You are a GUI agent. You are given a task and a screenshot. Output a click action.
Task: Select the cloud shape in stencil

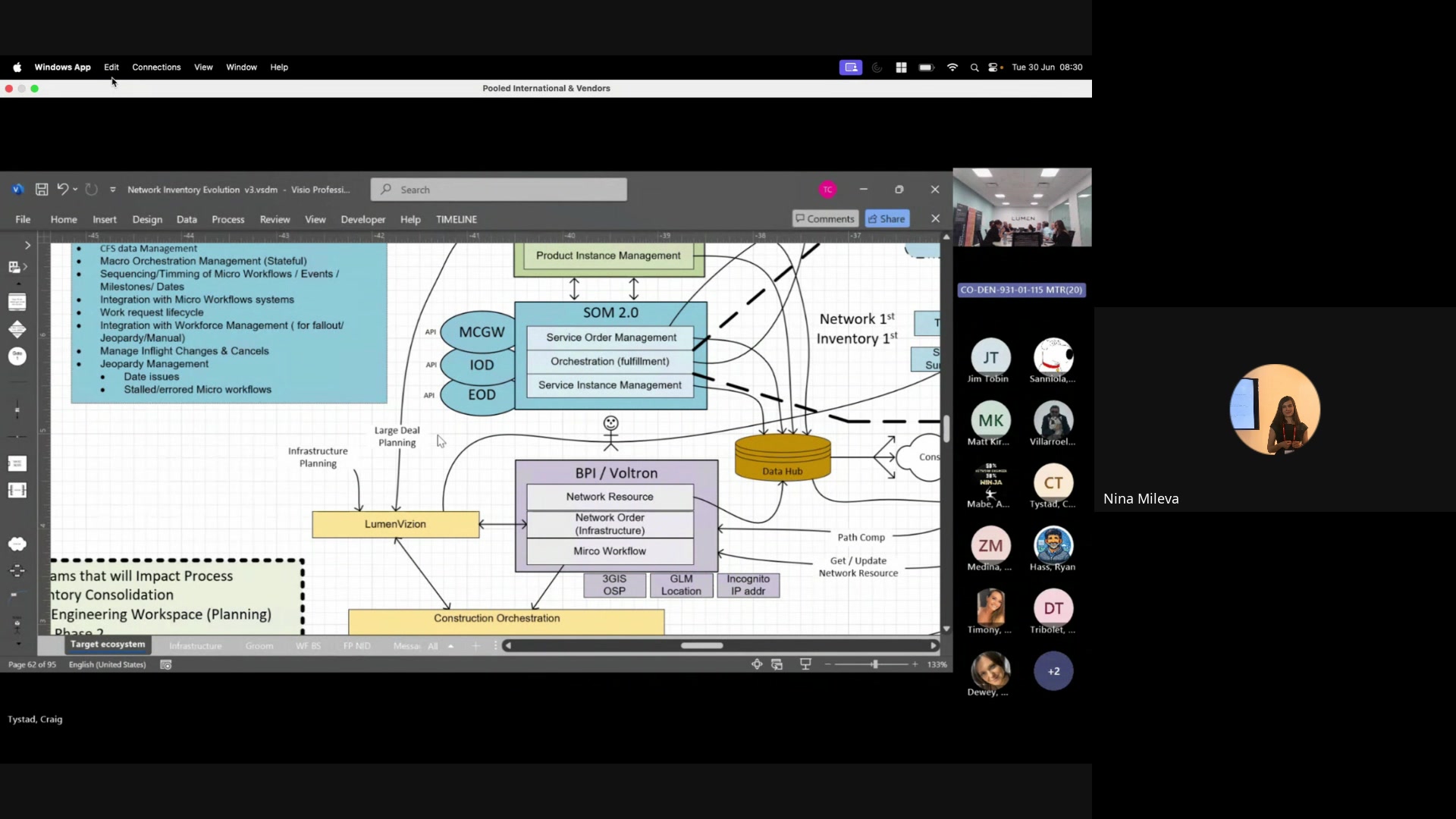[17, 544]
